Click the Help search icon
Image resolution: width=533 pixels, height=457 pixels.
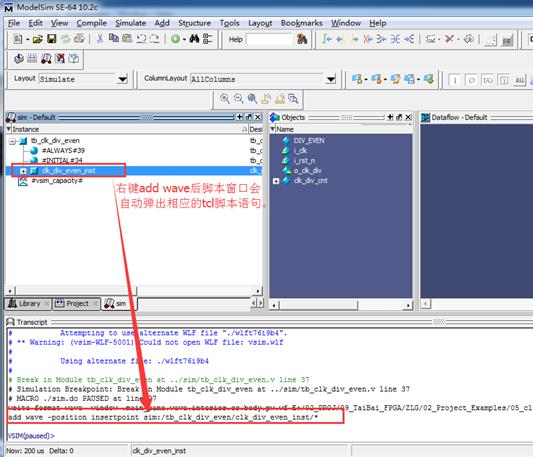tap(302, 39)
